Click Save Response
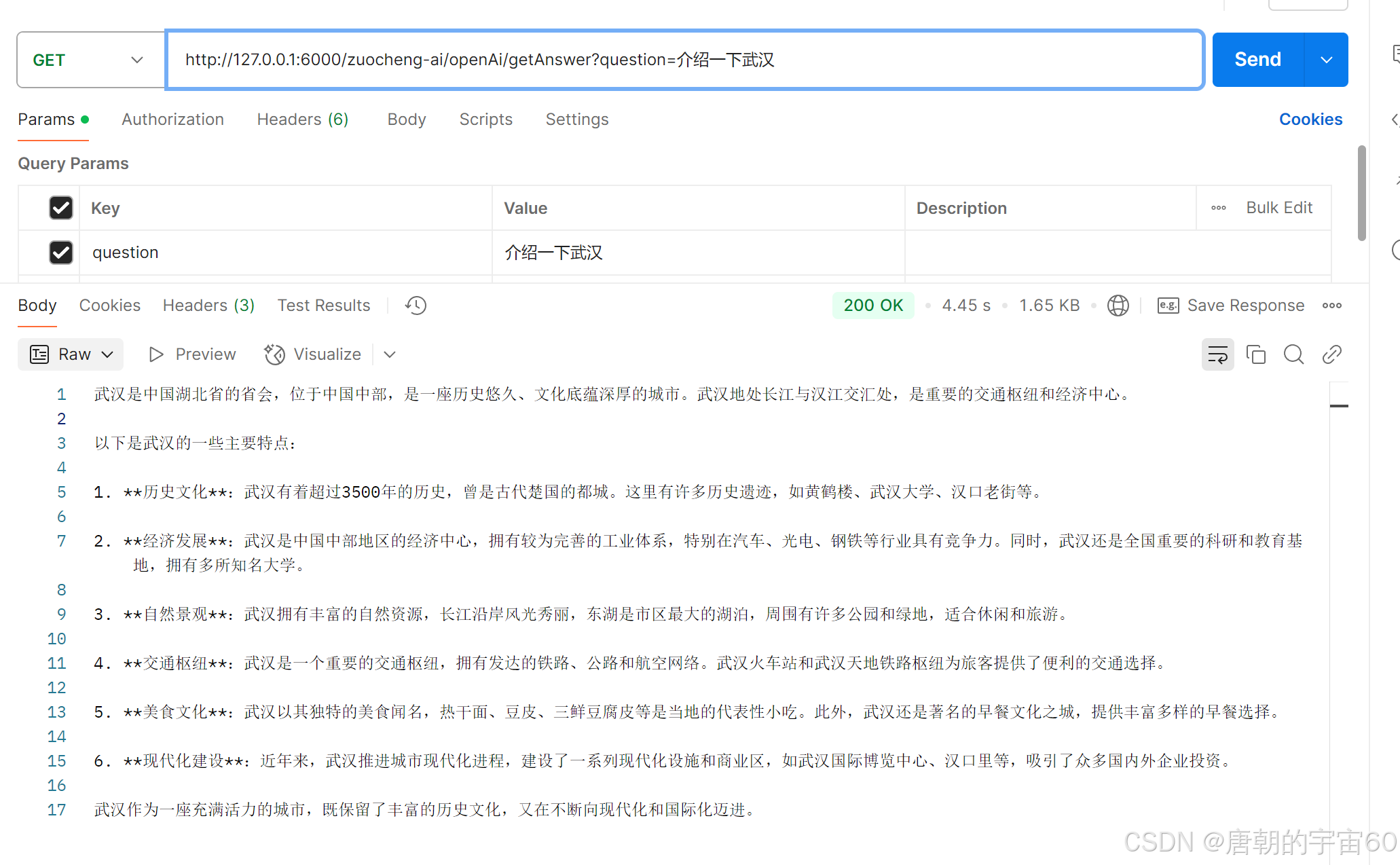The image size is (1400, 865). [1246, 305]
